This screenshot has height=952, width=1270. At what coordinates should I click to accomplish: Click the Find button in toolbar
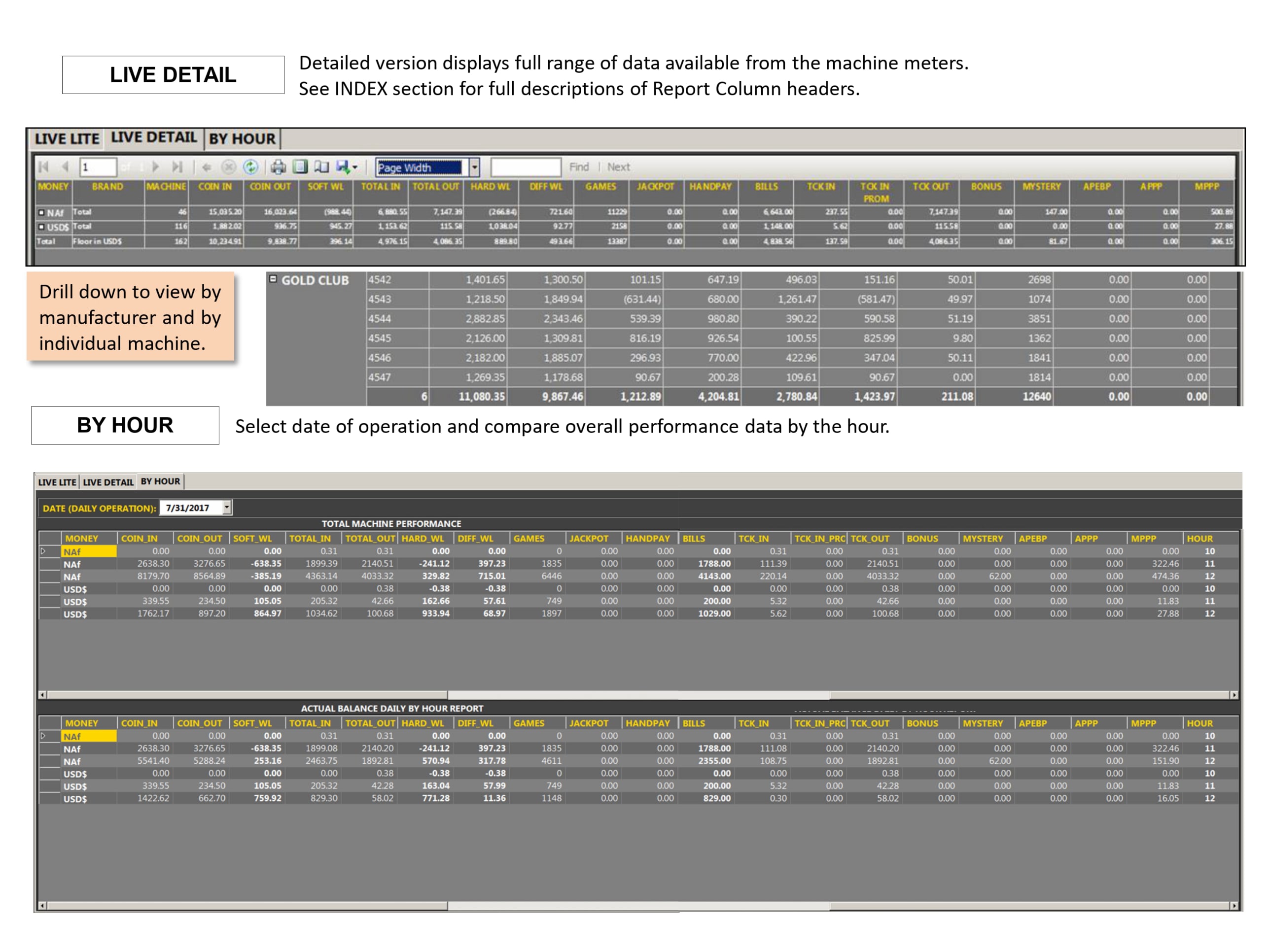[x=579, y=167]
